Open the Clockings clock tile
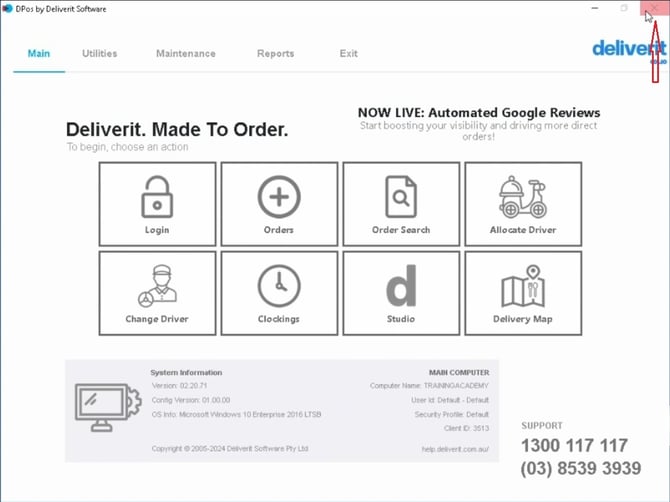 (x=279, y=293)
